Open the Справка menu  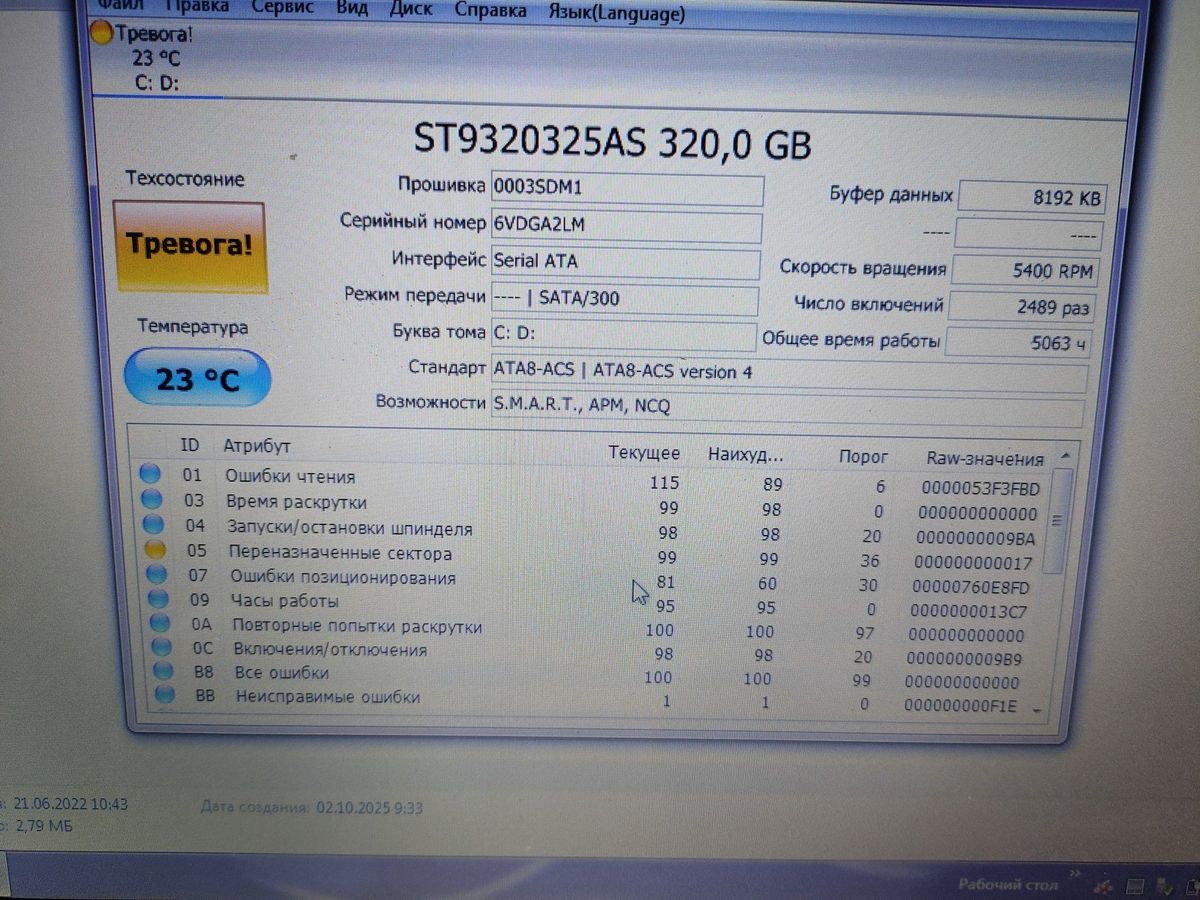(x=490, y=11)
